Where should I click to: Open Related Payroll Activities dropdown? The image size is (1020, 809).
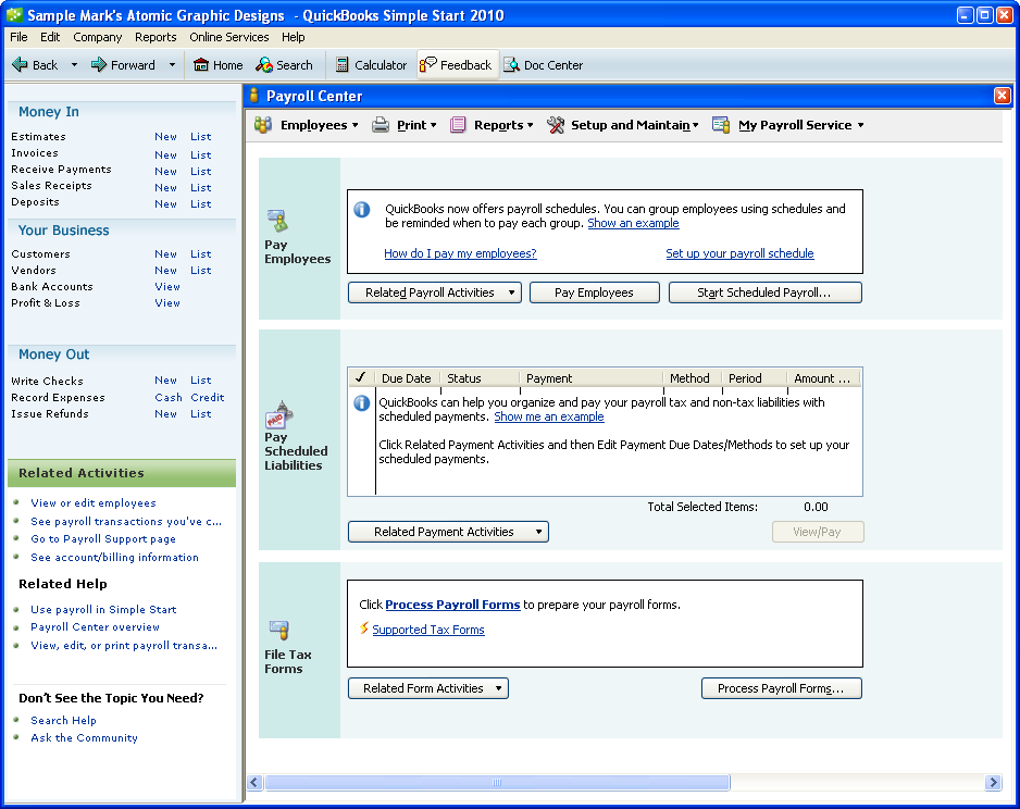[435, 293]
